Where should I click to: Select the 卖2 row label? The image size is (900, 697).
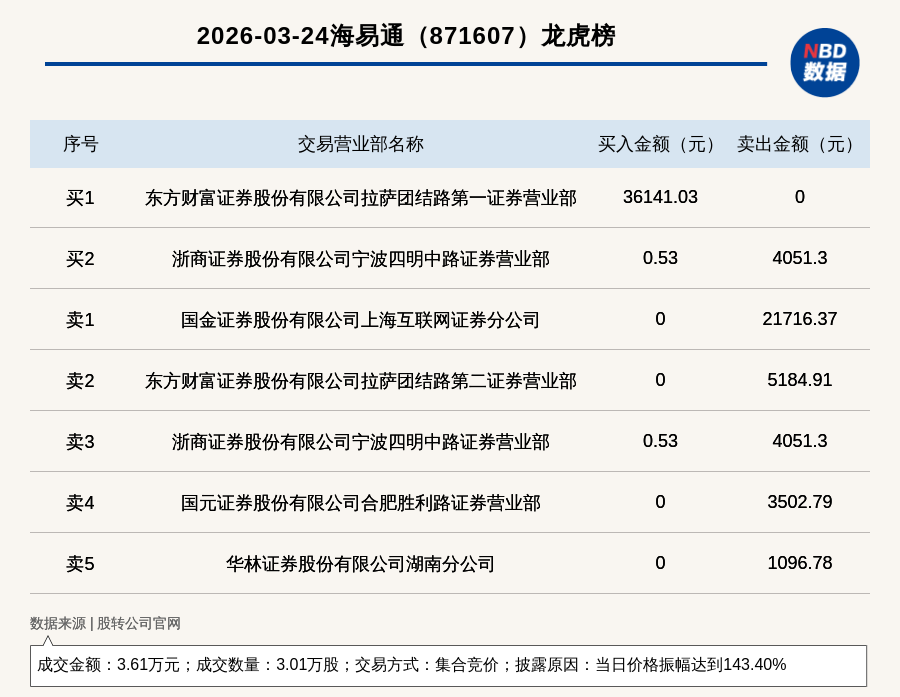tap(80, 381)
